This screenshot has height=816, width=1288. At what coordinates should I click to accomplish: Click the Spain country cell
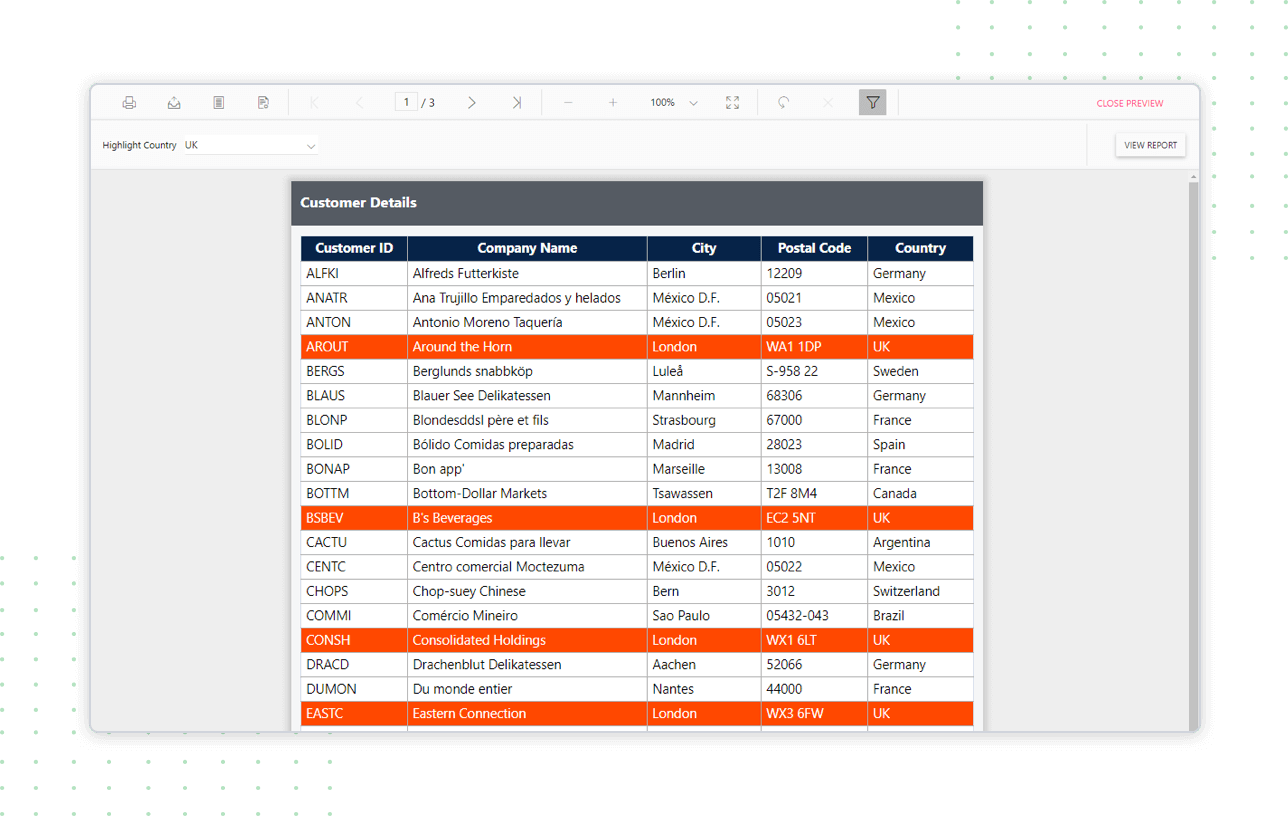pos(920,444)
